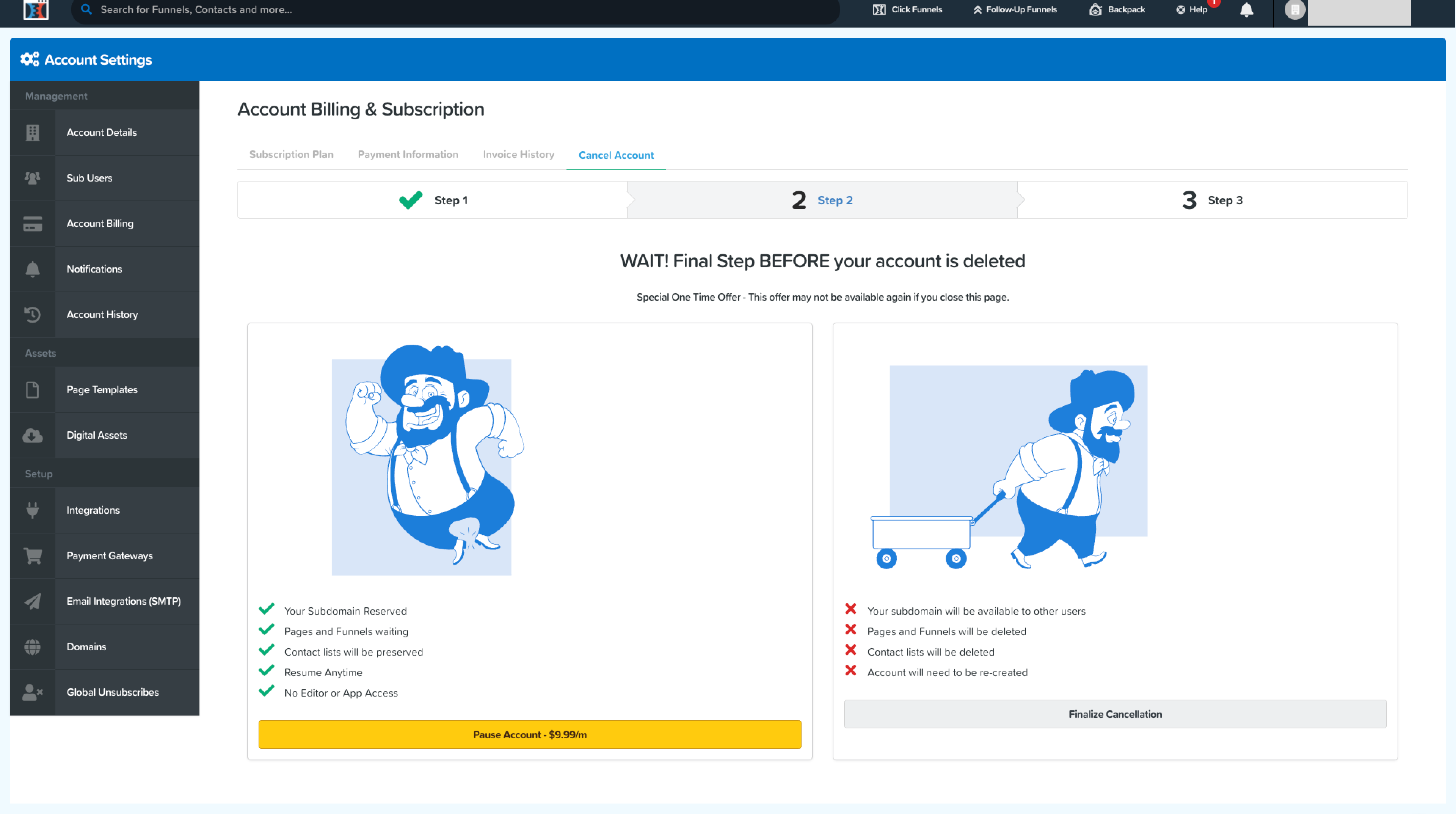
Task: Click the Global Unsubscribes user icon
Action: pyautogui.click(x=32, y=692)
